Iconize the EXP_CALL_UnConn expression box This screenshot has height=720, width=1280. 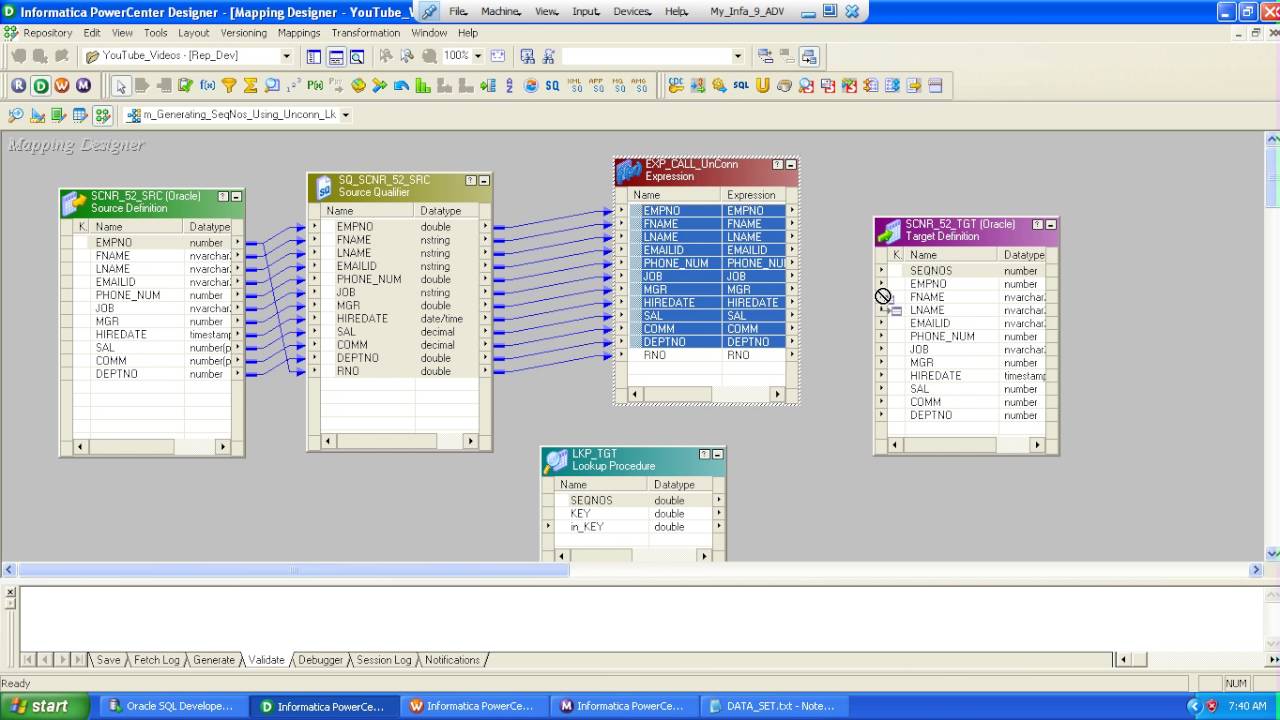click(791, 165)
